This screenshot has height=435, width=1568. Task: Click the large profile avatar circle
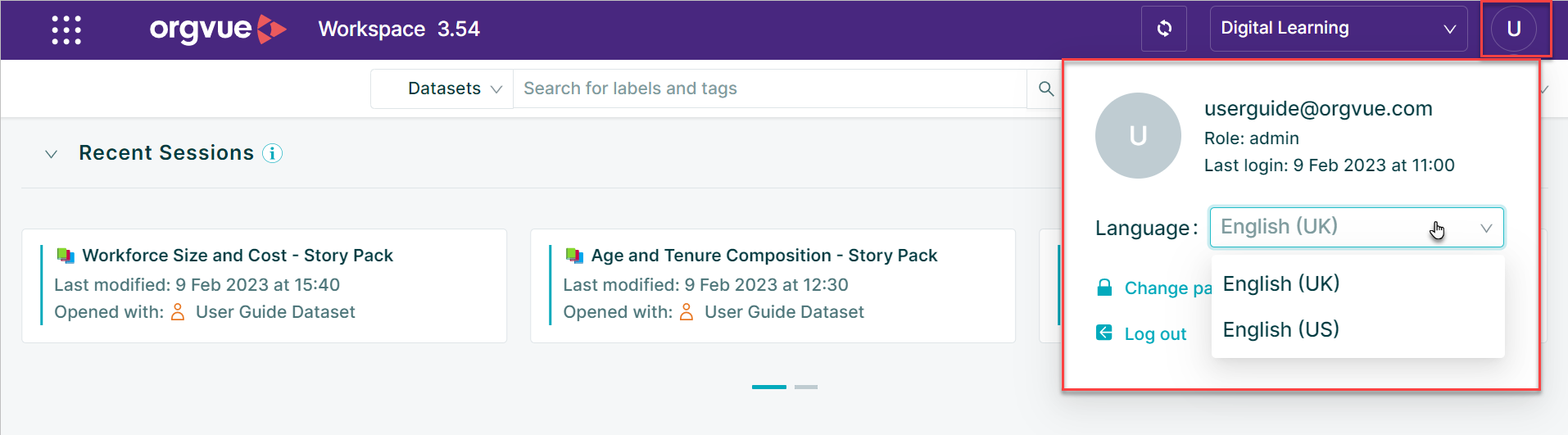tap(1138, 135)
